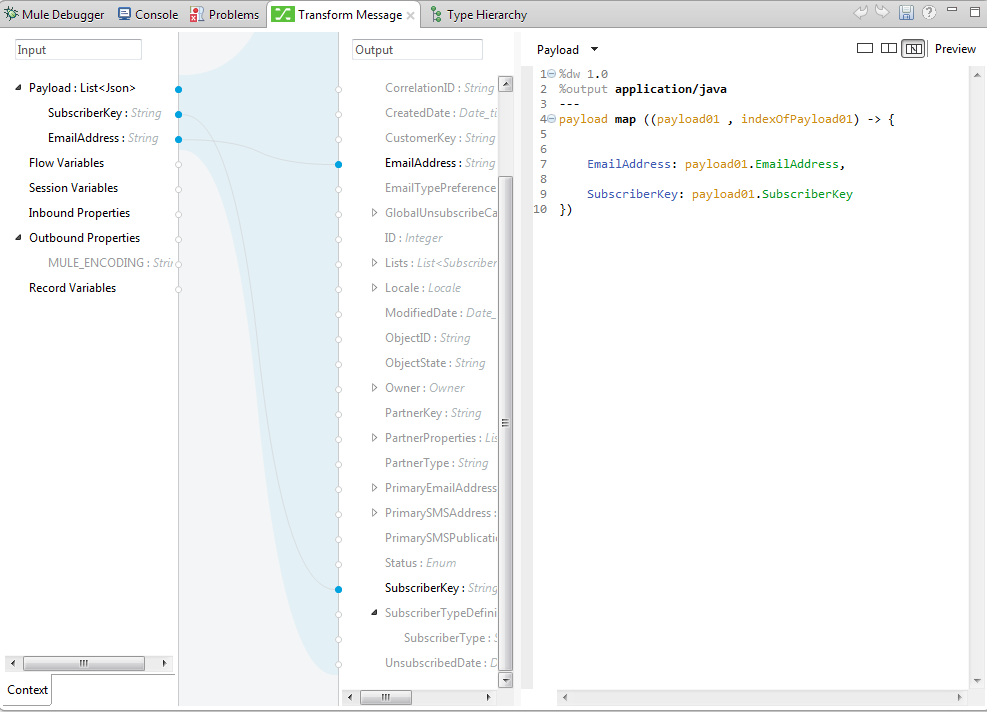Switch to the source-only single pane view

tap(865, 49)
